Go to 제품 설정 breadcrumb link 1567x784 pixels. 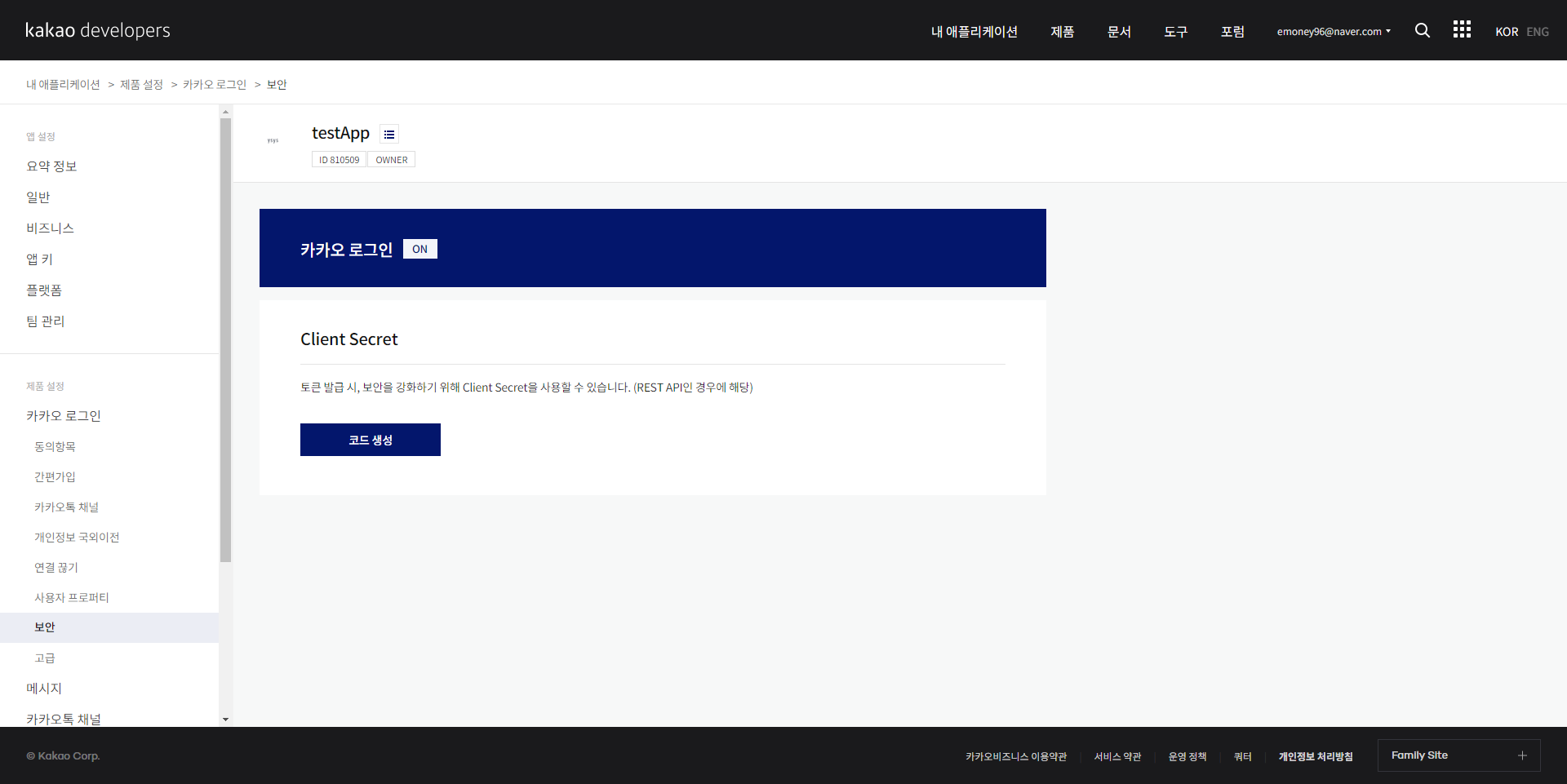click(141, 85)
